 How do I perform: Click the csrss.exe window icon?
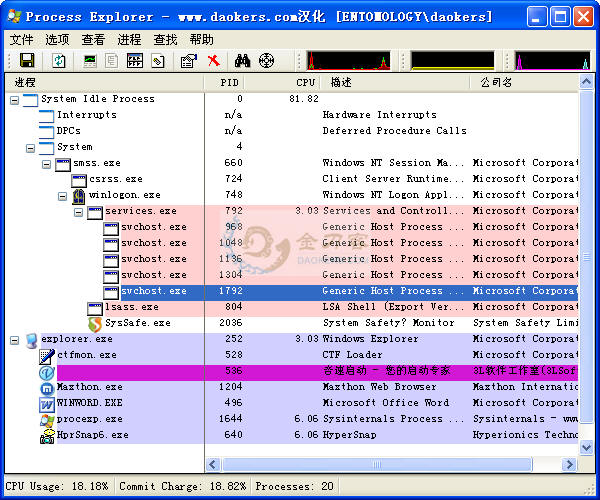79,181
